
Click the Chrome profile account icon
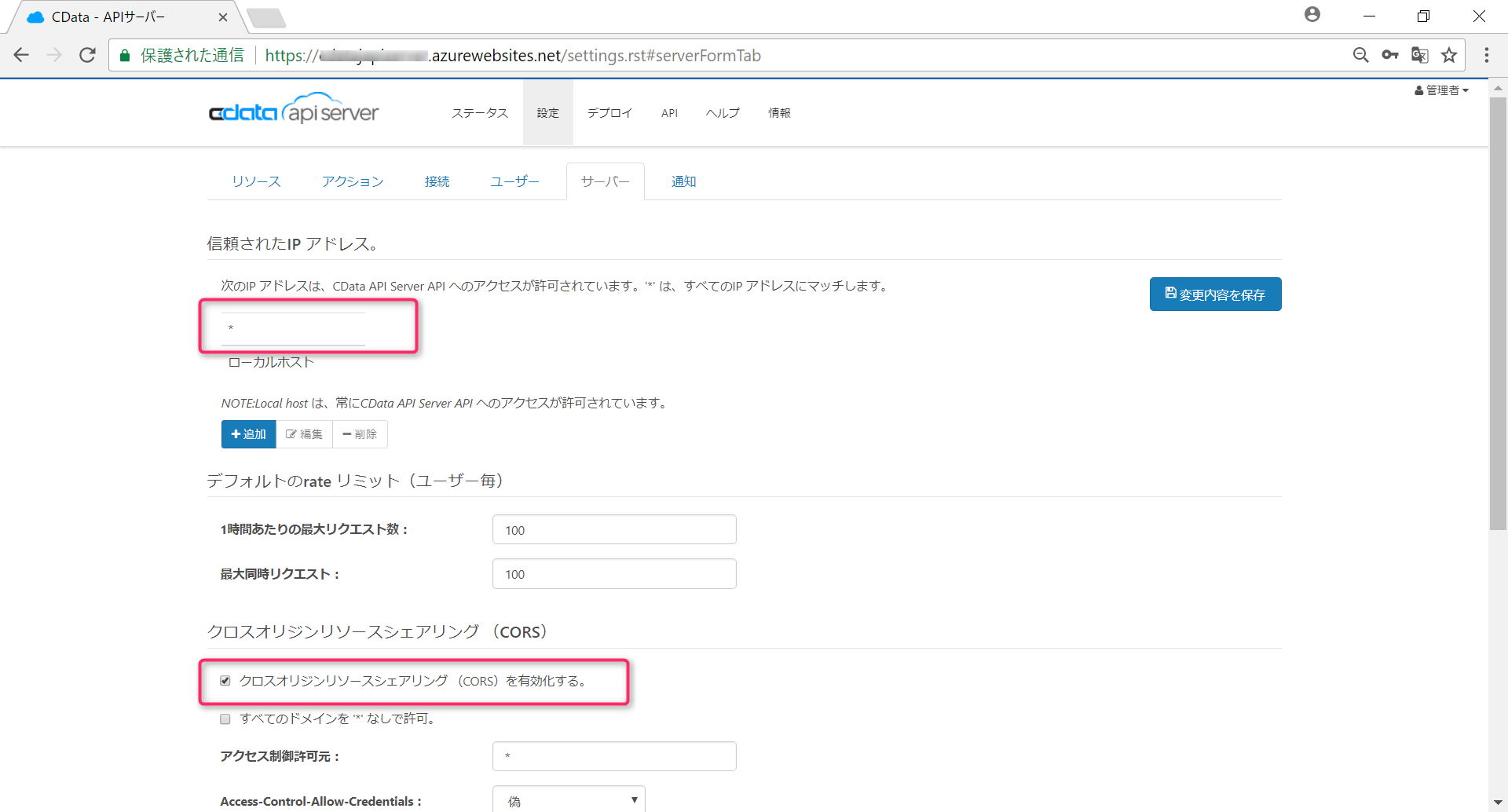(1312, 14)
